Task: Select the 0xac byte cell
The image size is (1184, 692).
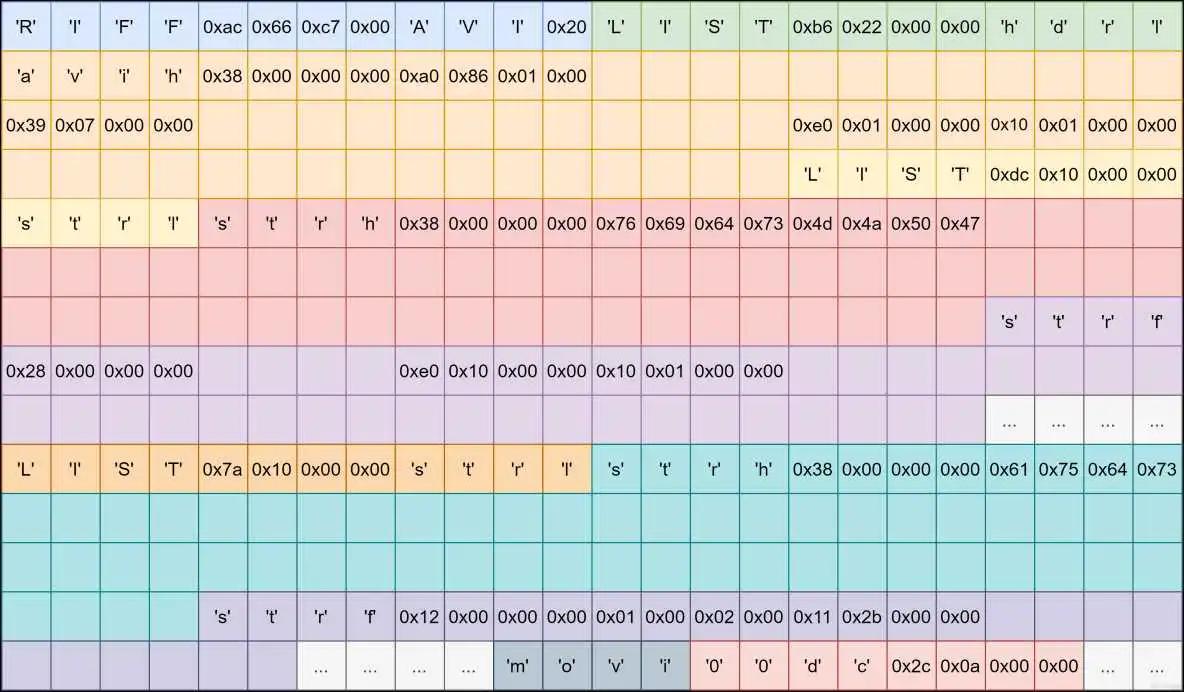Action: tap(223, 27)
